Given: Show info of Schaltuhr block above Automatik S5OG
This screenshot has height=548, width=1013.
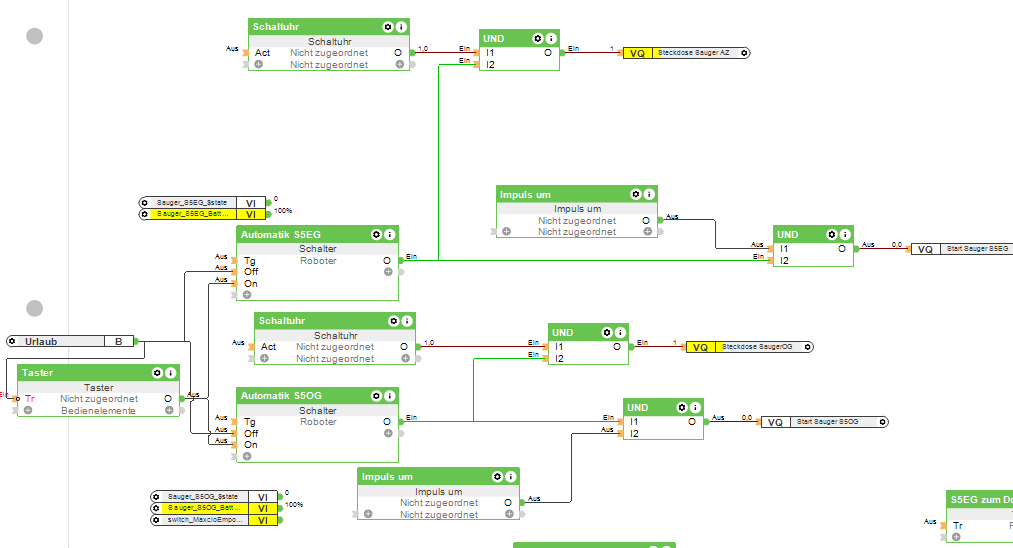Looking at the screenshot, I should (x=407, y=321).
